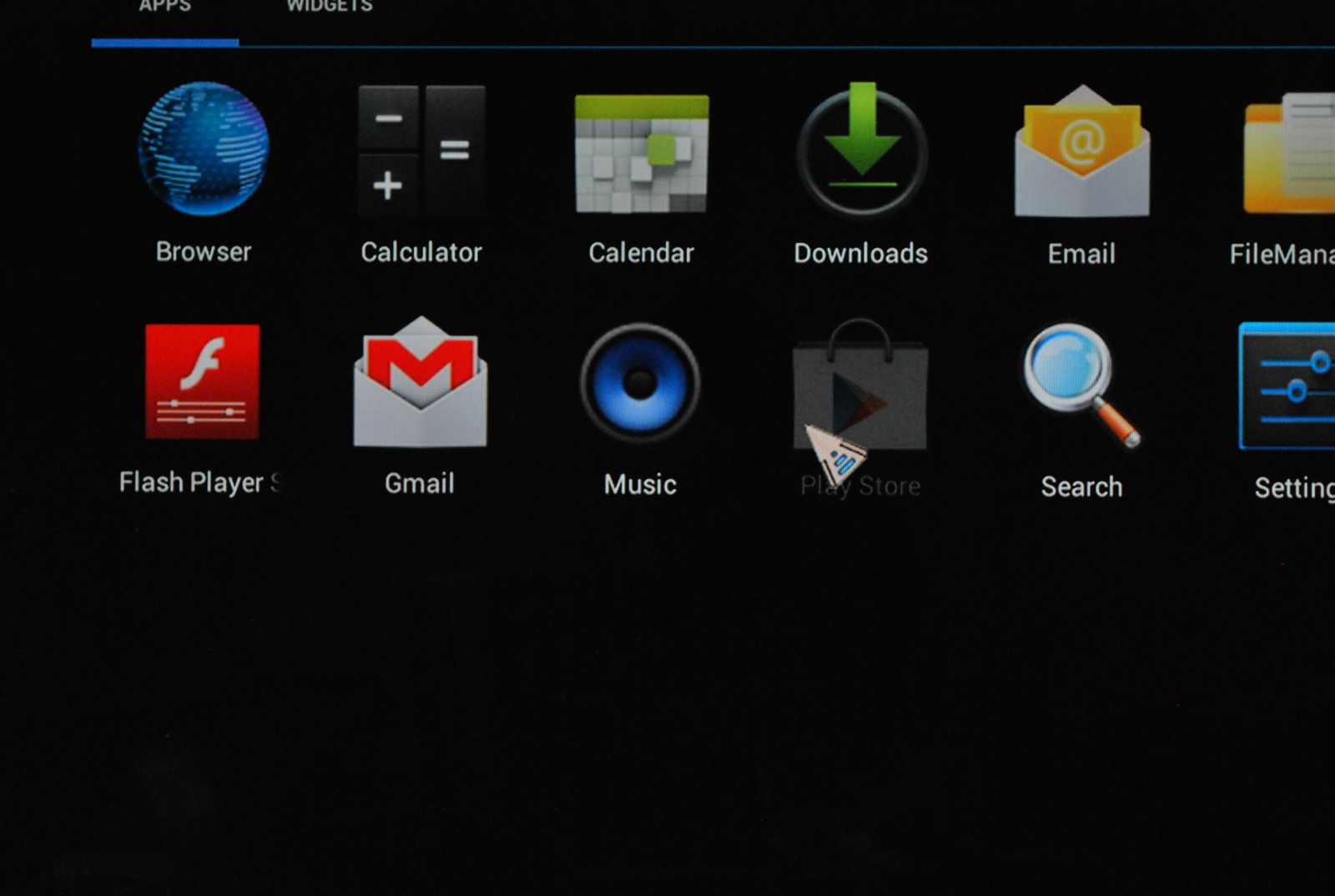Tap the Flash Player label text
The image size is (1335, 896).
[200, 483]
